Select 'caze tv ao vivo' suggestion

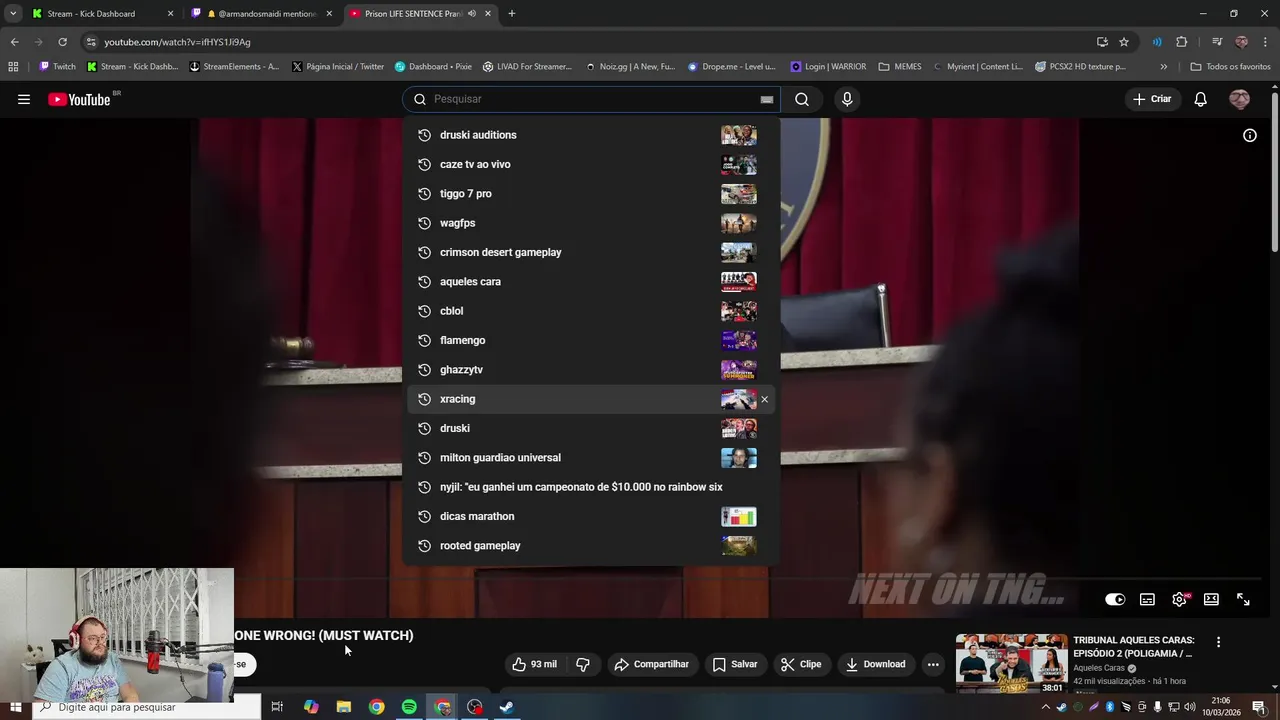pyautogui.click(x=592, y=164)
